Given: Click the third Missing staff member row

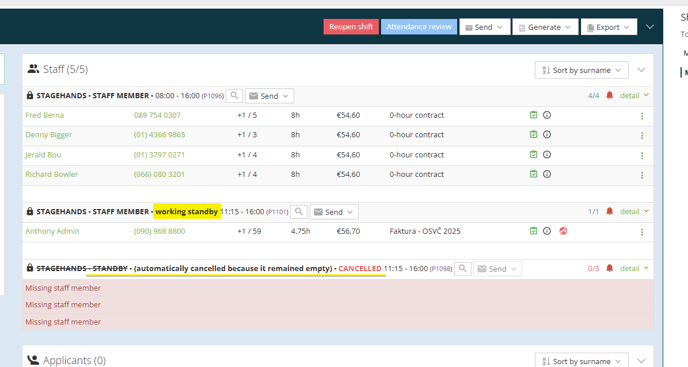Looking at the screenshot, I should tap(338, 322).
